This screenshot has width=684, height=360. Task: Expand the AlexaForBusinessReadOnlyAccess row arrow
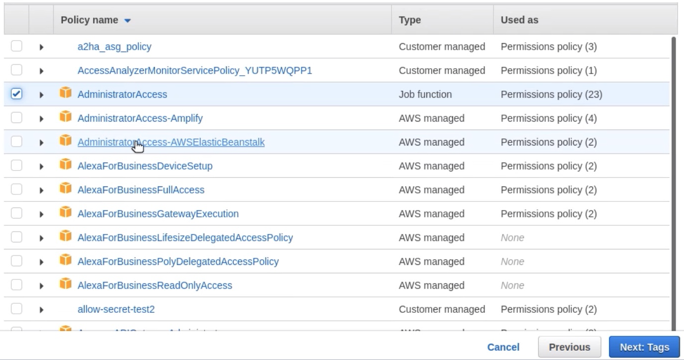pos(41,286)
